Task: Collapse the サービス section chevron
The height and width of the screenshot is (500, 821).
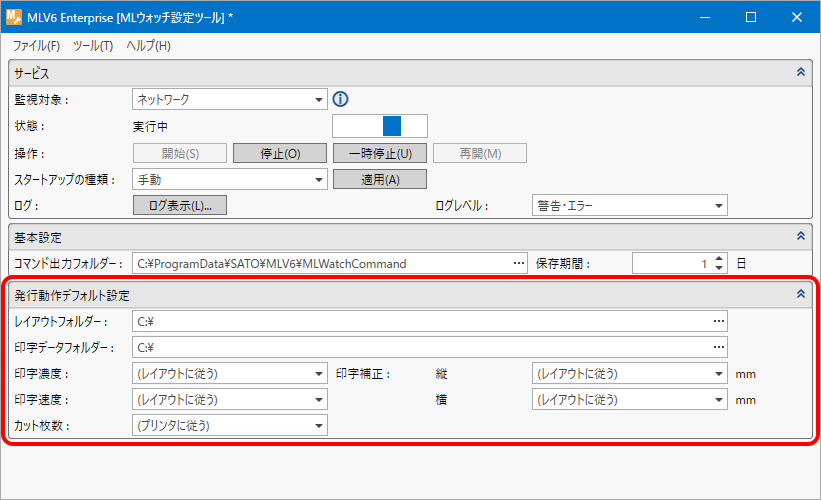Action: click(801, 72)
